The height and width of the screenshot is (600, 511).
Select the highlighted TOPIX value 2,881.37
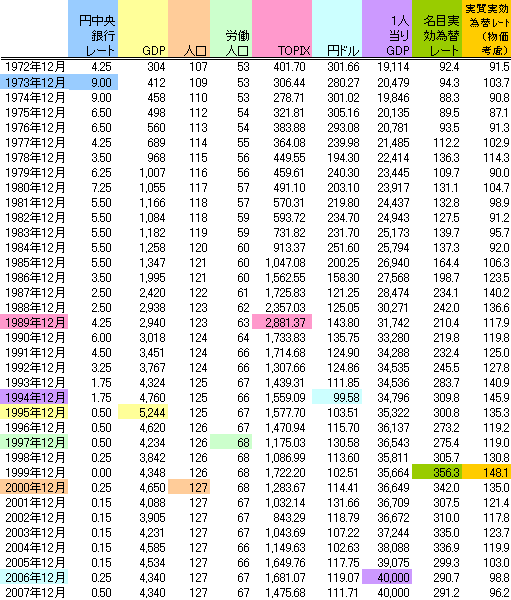(282, 322)
